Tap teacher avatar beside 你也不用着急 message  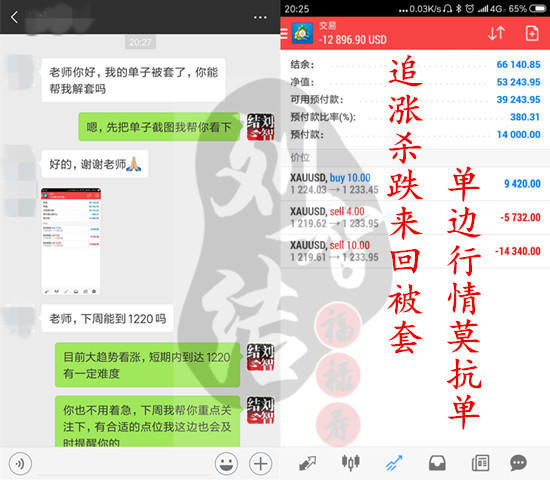(x=260, y=410)
